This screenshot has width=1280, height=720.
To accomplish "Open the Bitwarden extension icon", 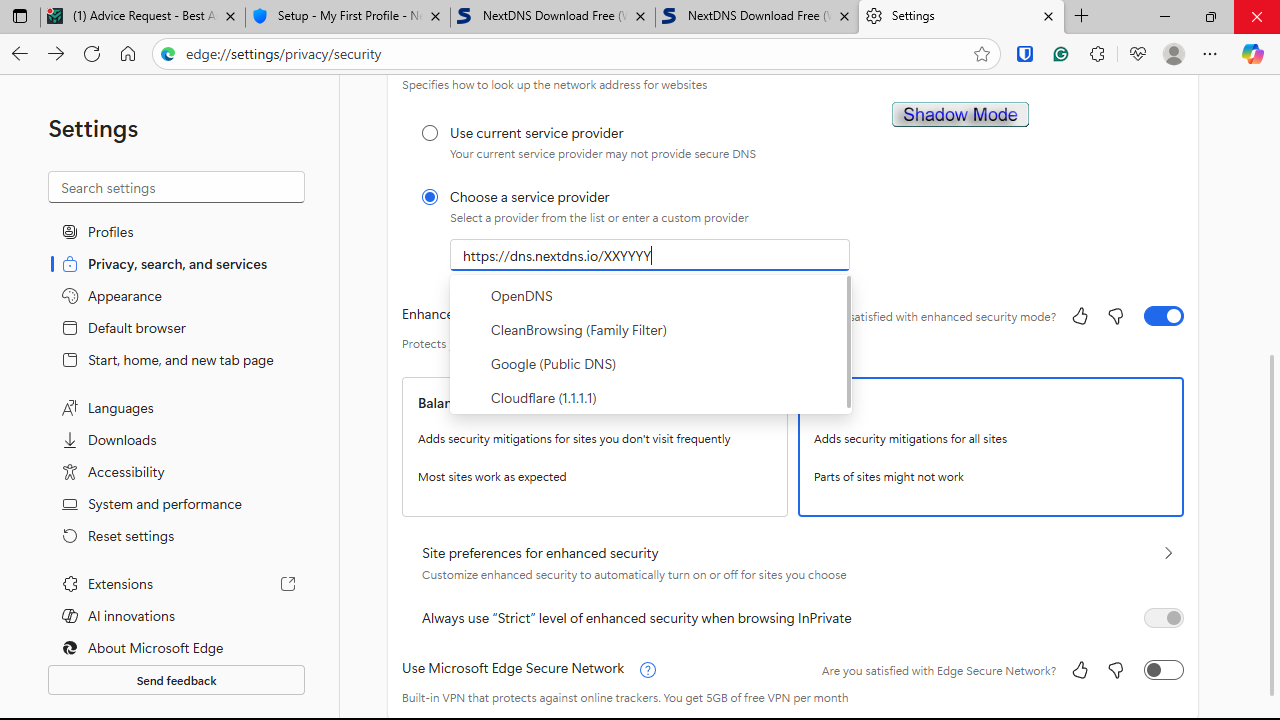I will click(1025, 54).
